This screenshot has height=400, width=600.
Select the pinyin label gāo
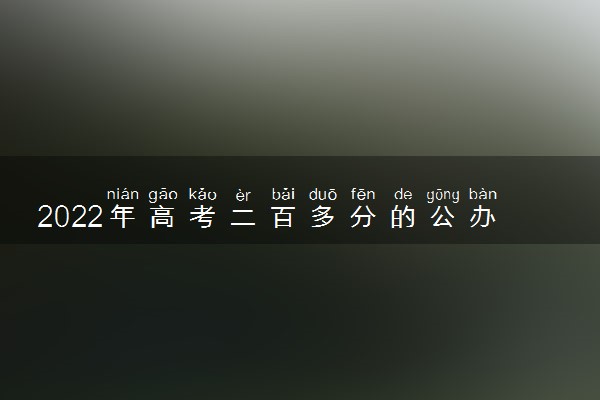pos(163,195)
